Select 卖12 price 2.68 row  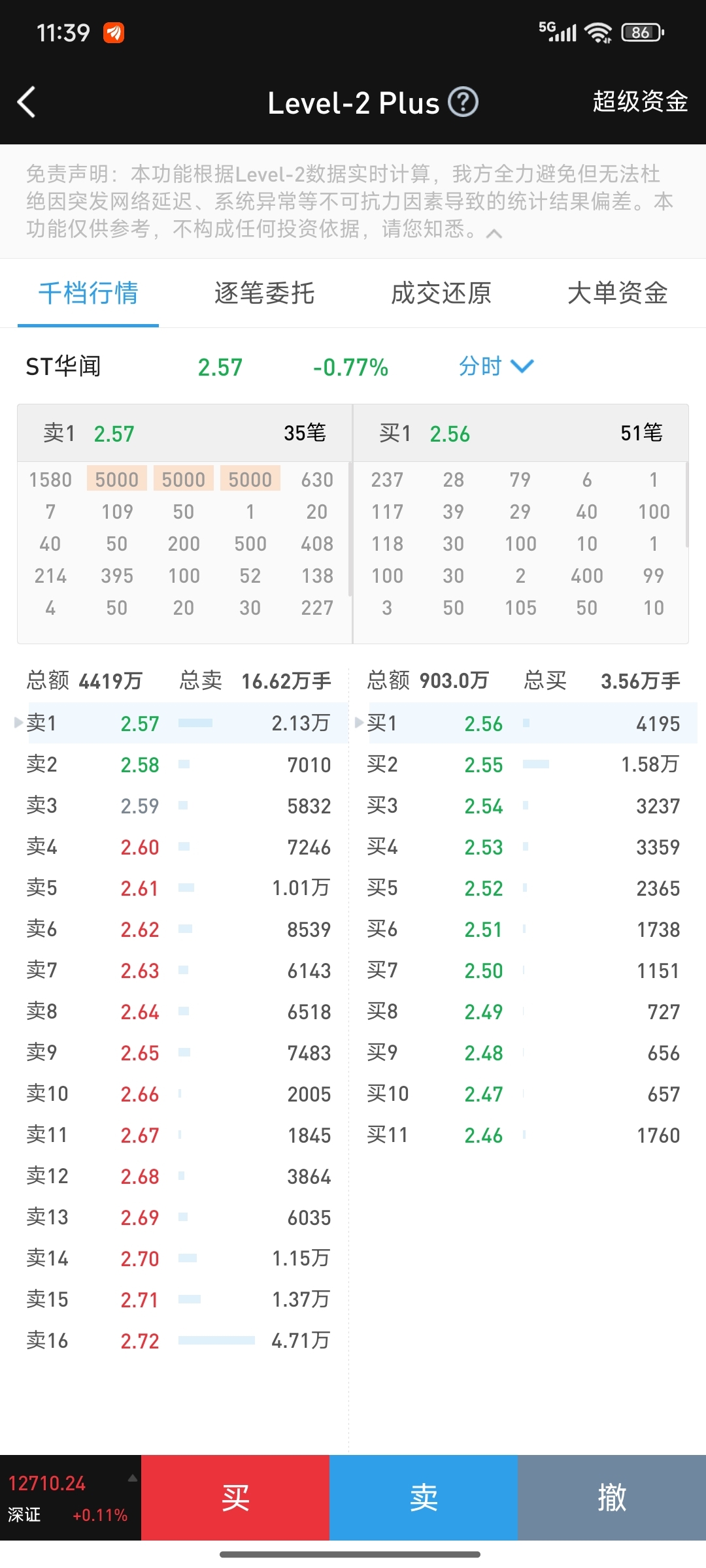point(178,1175)
